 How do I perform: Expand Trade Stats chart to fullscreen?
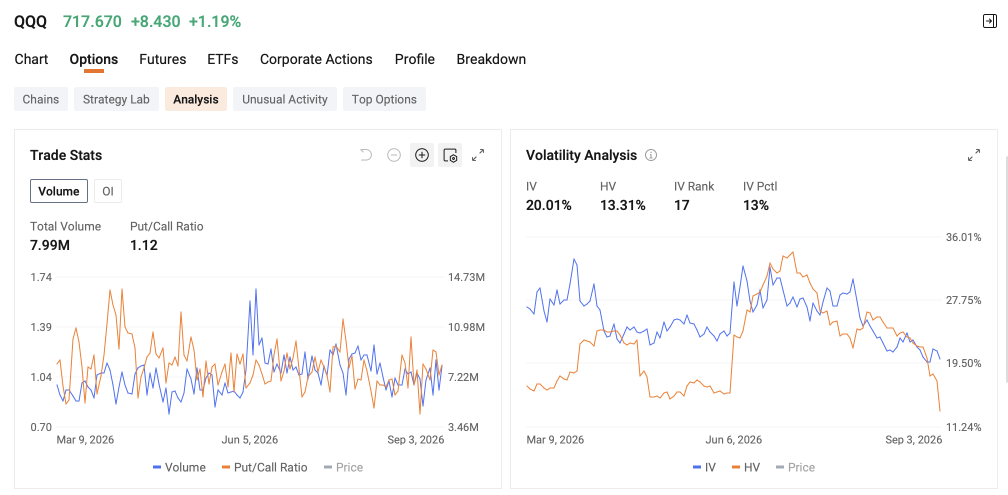478,155
